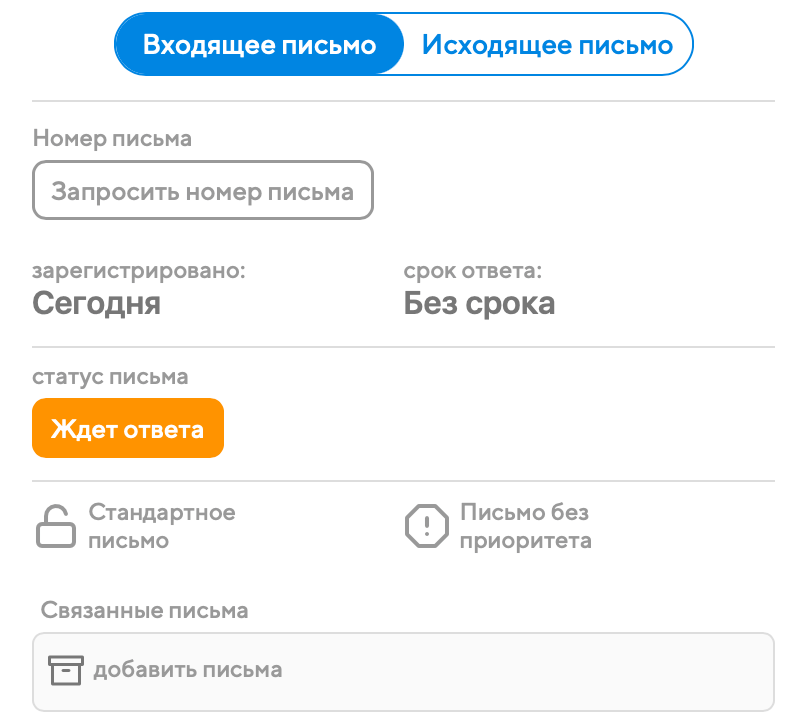
Task: Click the 'Номер письма' label
Action: tap(112, 139)
